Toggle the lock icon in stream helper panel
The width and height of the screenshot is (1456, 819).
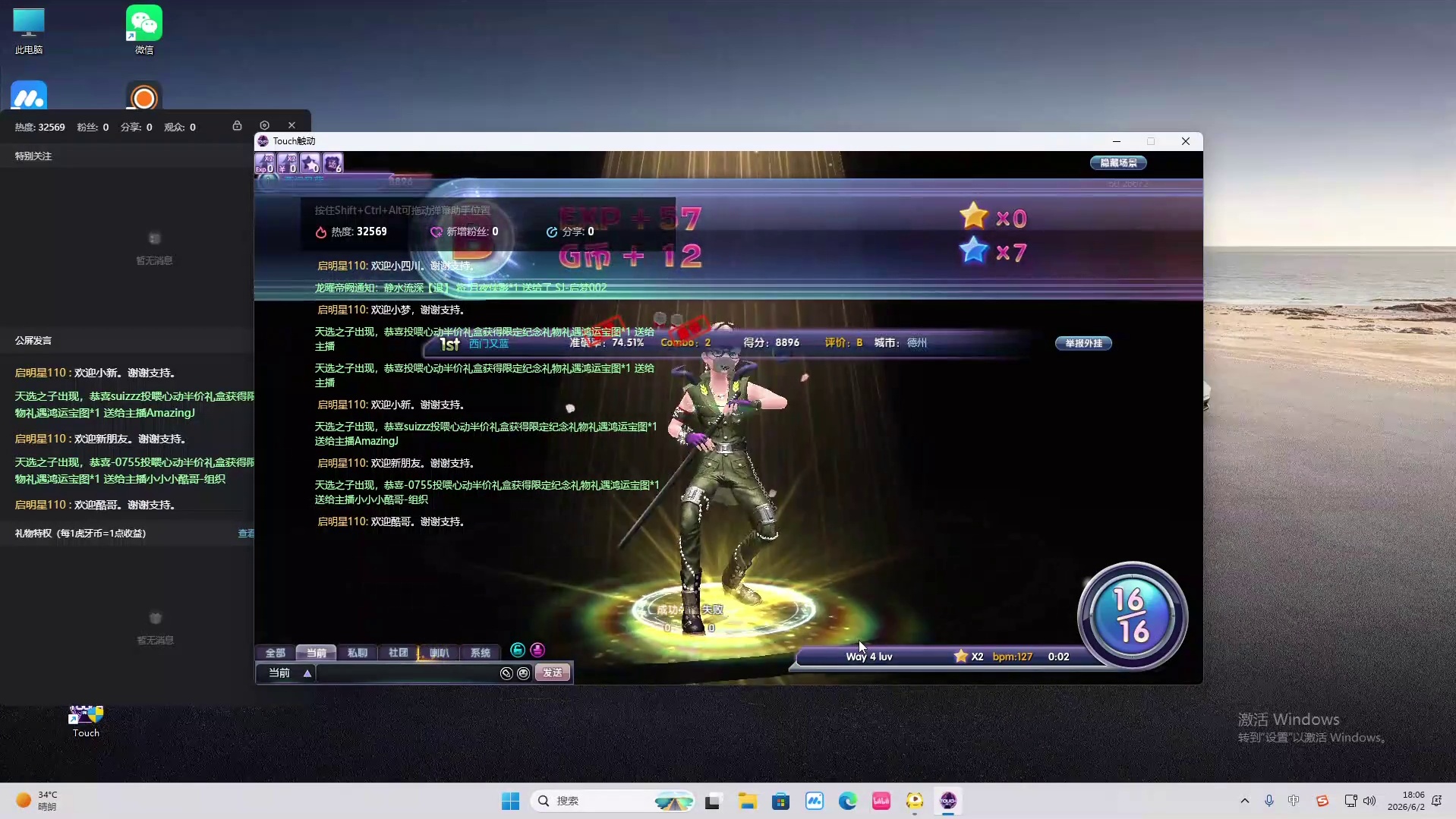point(237,126)
